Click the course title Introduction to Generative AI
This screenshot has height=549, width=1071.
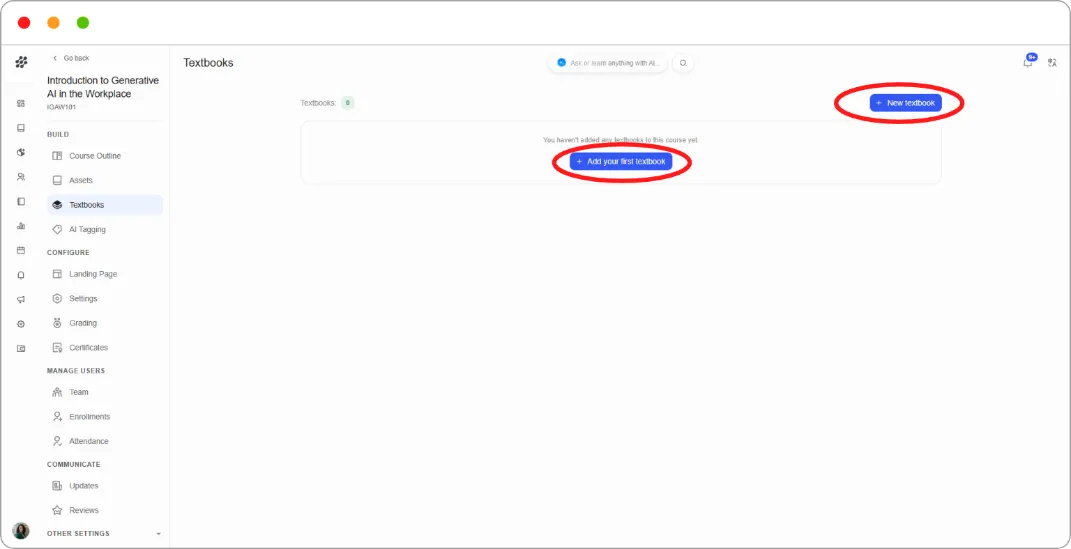[102, 87]
